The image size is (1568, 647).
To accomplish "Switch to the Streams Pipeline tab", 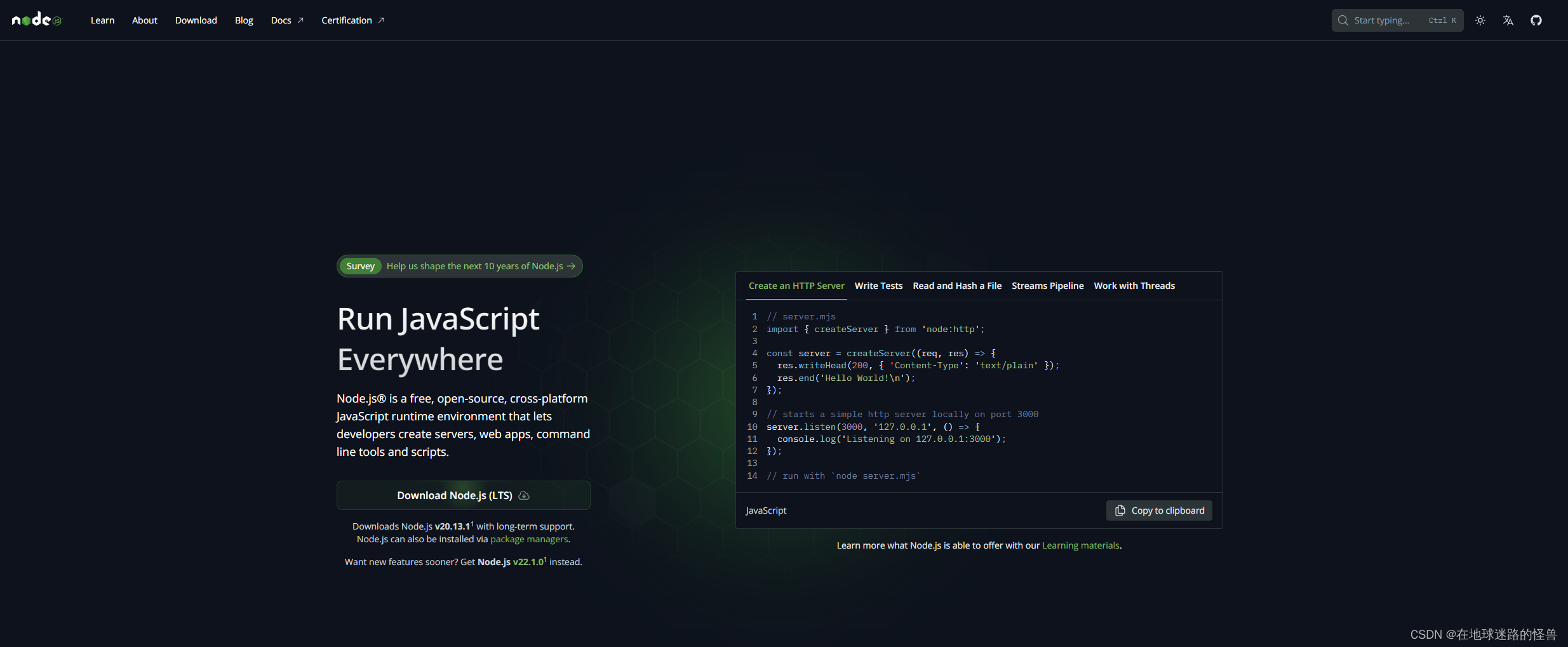I will pyautogui.click(x=1047, y=286).
